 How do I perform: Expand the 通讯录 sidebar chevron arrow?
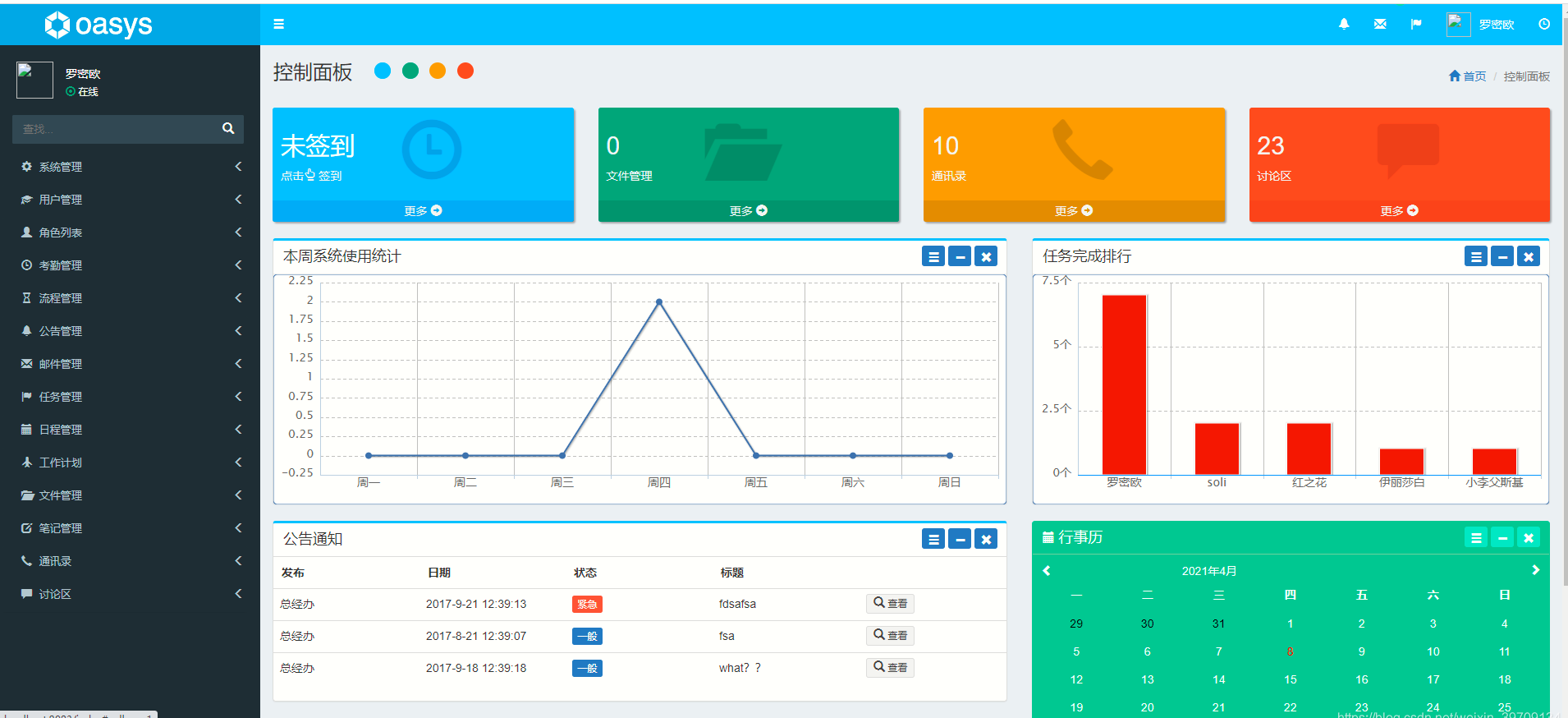pos(238,560)
